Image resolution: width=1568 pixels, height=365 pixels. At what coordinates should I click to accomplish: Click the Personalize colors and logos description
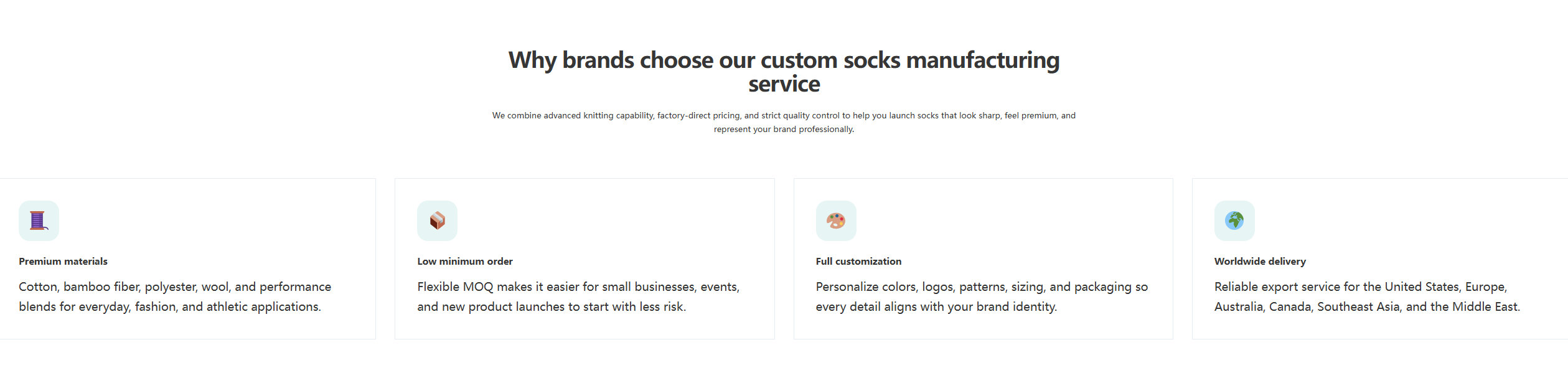(x=982, y=296)
